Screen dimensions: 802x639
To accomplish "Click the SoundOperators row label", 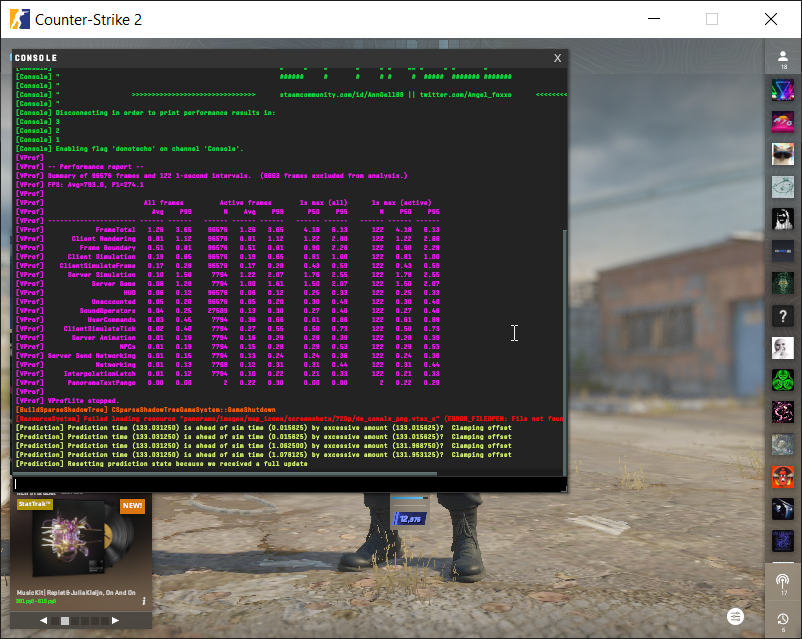I will [107, 311].
